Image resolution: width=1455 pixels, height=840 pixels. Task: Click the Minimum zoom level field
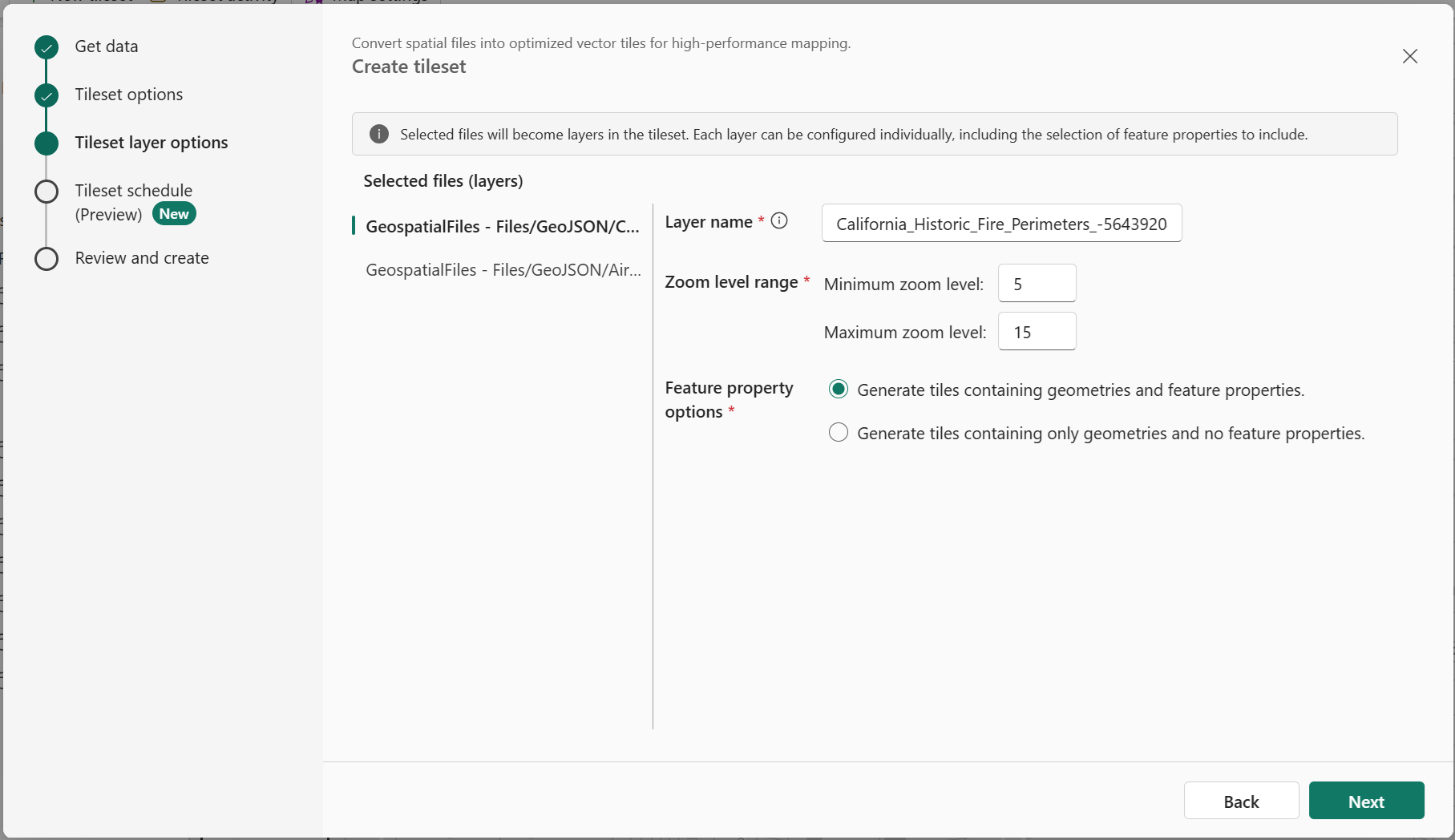pyautogui.click(x=1037, y=284)
